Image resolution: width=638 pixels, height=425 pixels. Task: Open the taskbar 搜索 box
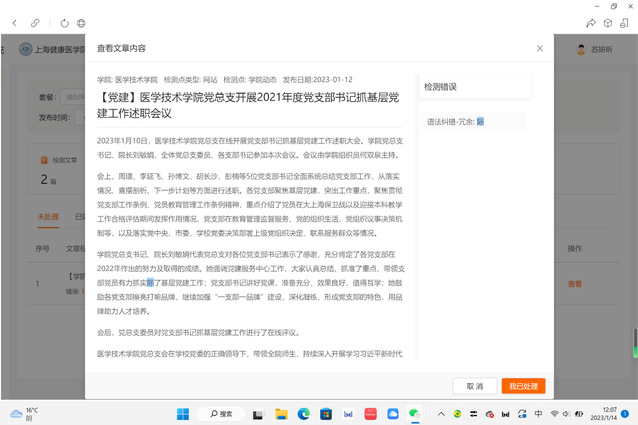[x=222, y=413]
